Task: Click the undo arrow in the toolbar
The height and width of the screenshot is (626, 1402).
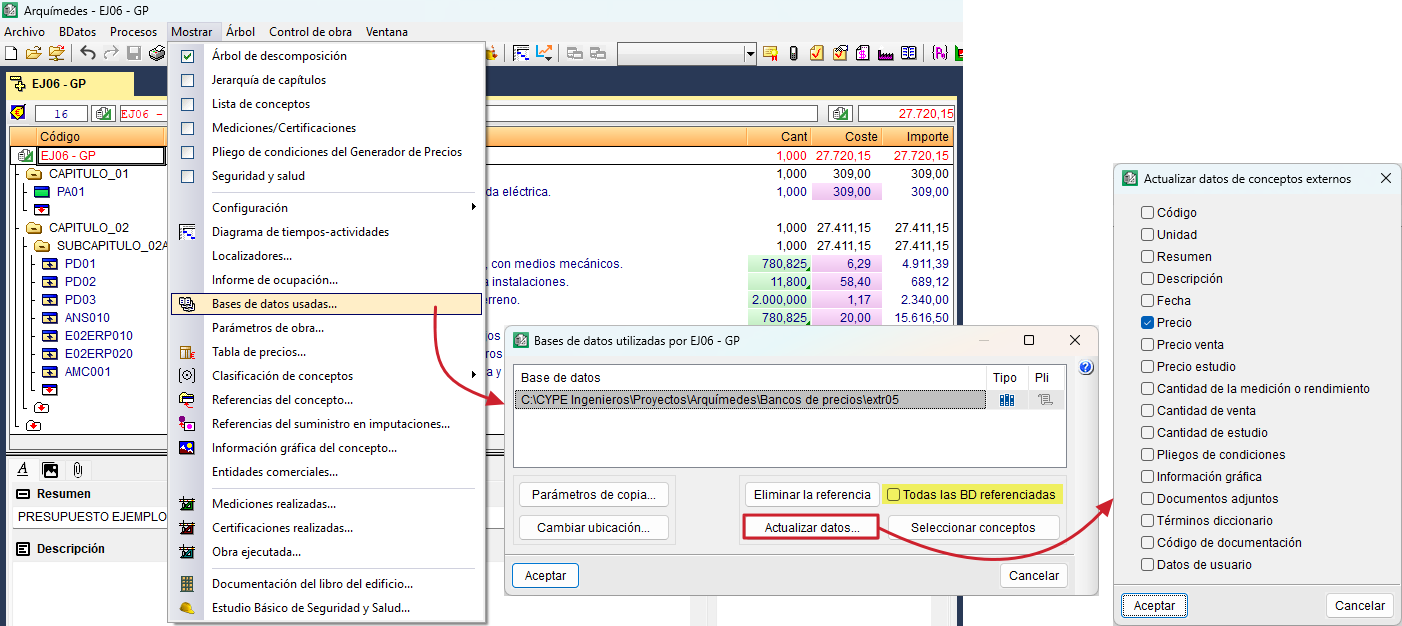Action: pos(88,53)
